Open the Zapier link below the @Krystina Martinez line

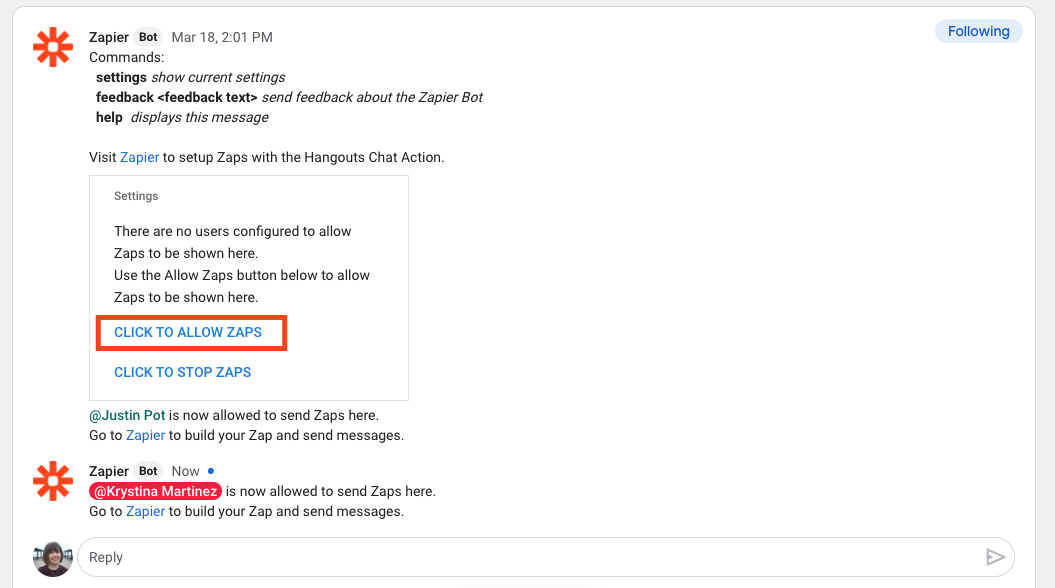click(145, 511)
